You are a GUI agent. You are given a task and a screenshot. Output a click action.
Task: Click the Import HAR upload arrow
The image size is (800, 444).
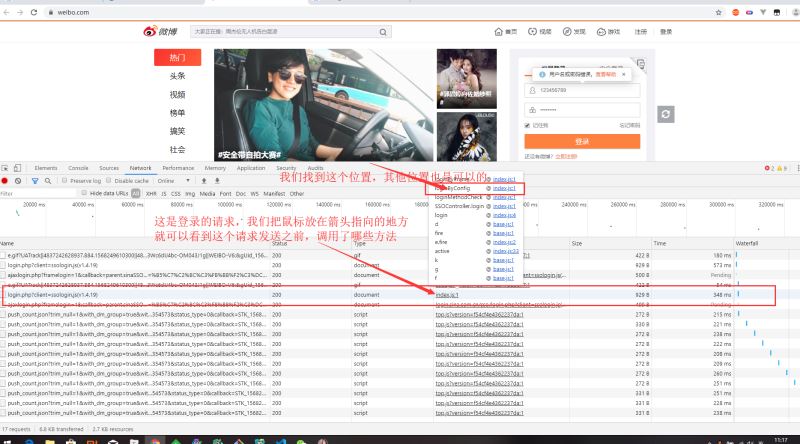point(204,181)
